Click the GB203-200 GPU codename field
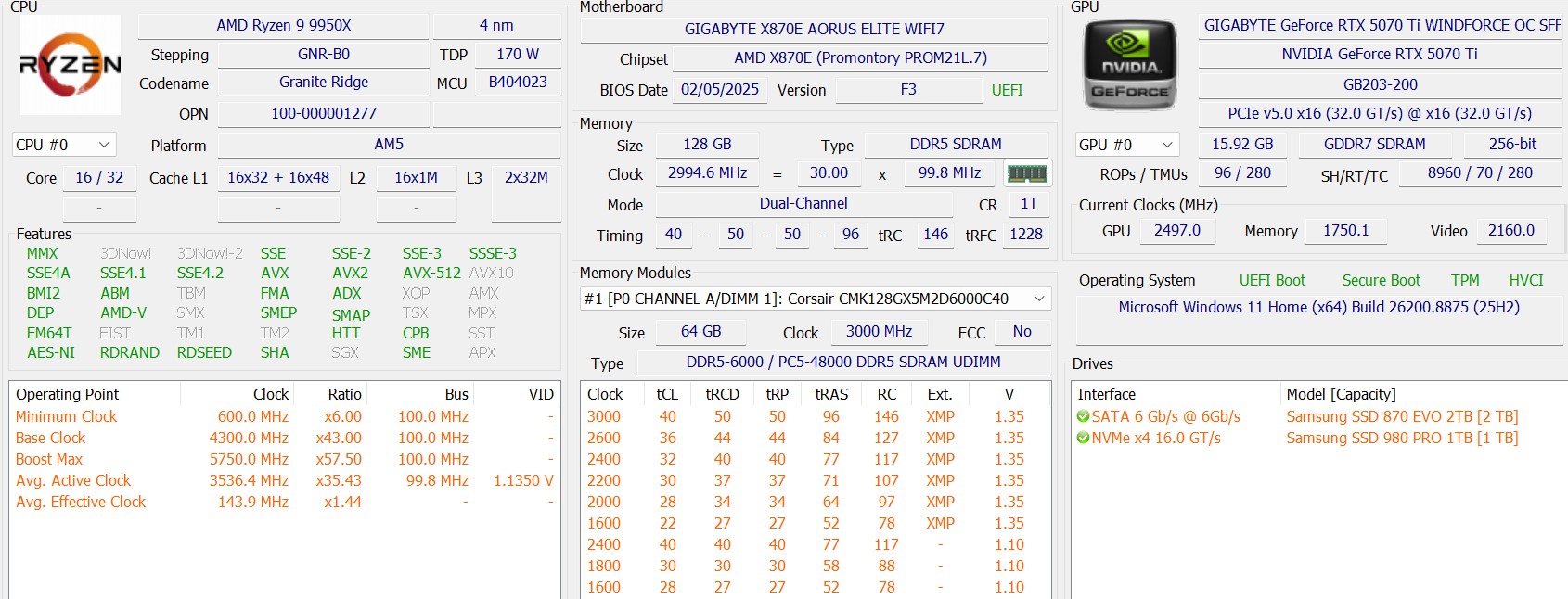 (x=1381, y=85)
